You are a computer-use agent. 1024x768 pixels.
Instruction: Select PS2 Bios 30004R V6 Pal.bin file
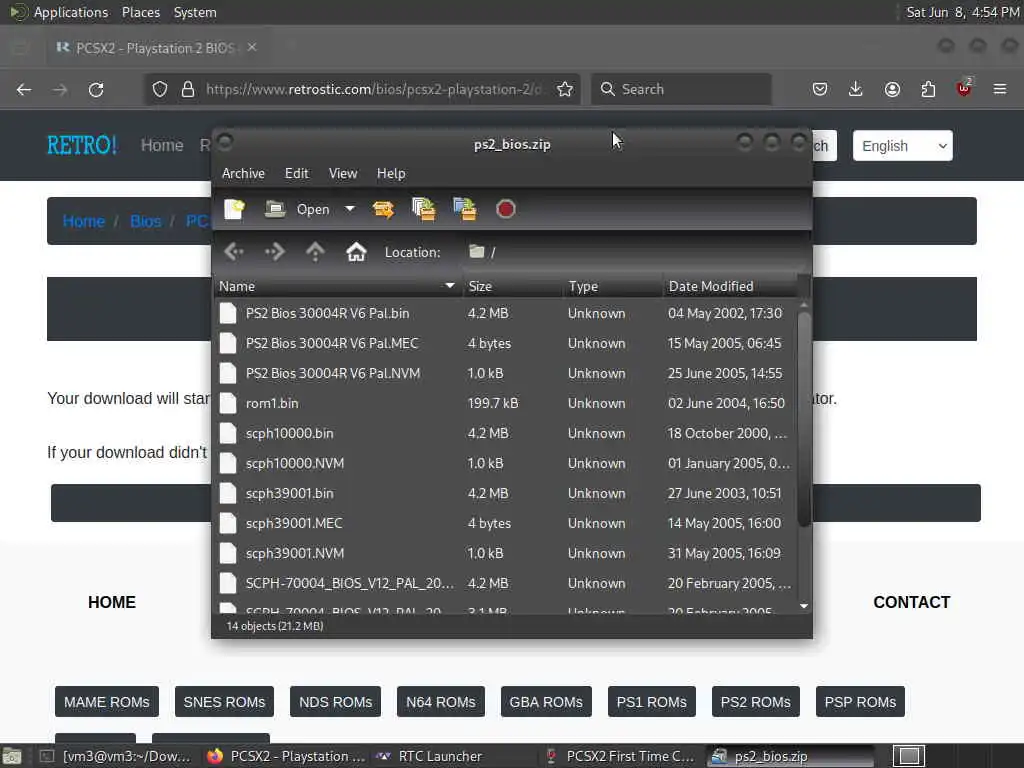click(x=505, y=313)
